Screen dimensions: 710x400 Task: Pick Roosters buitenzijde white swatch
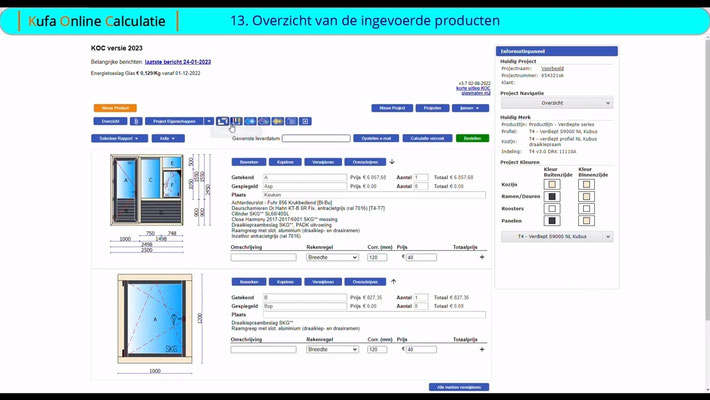point(552,209)
